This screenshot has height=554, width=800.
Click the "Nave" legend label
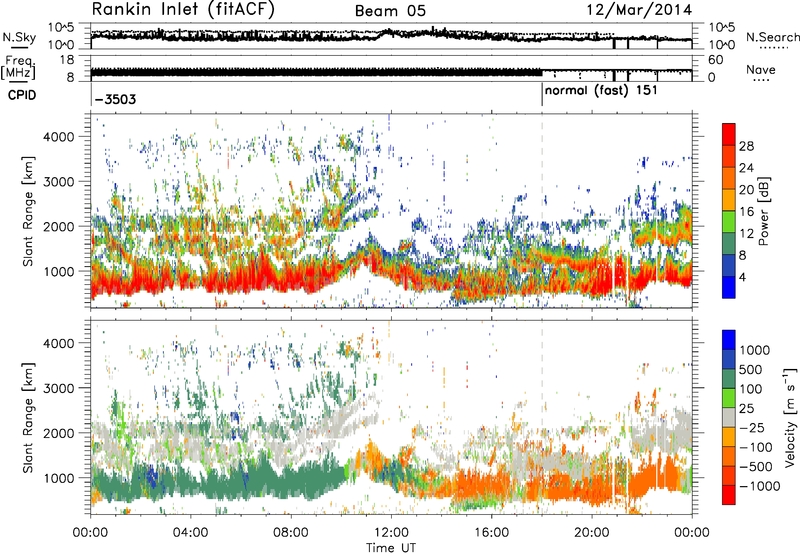coord(761,70)
